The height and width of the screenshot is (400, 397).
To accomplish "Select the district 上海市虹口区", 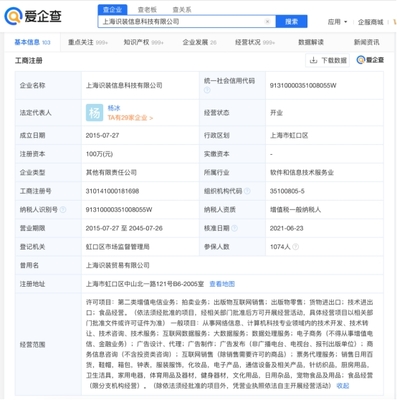I will (x=289, y=135).
